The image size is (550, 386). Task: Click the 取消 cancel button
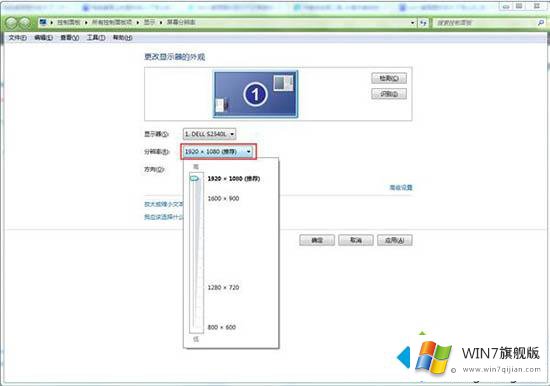coord(356,240)
